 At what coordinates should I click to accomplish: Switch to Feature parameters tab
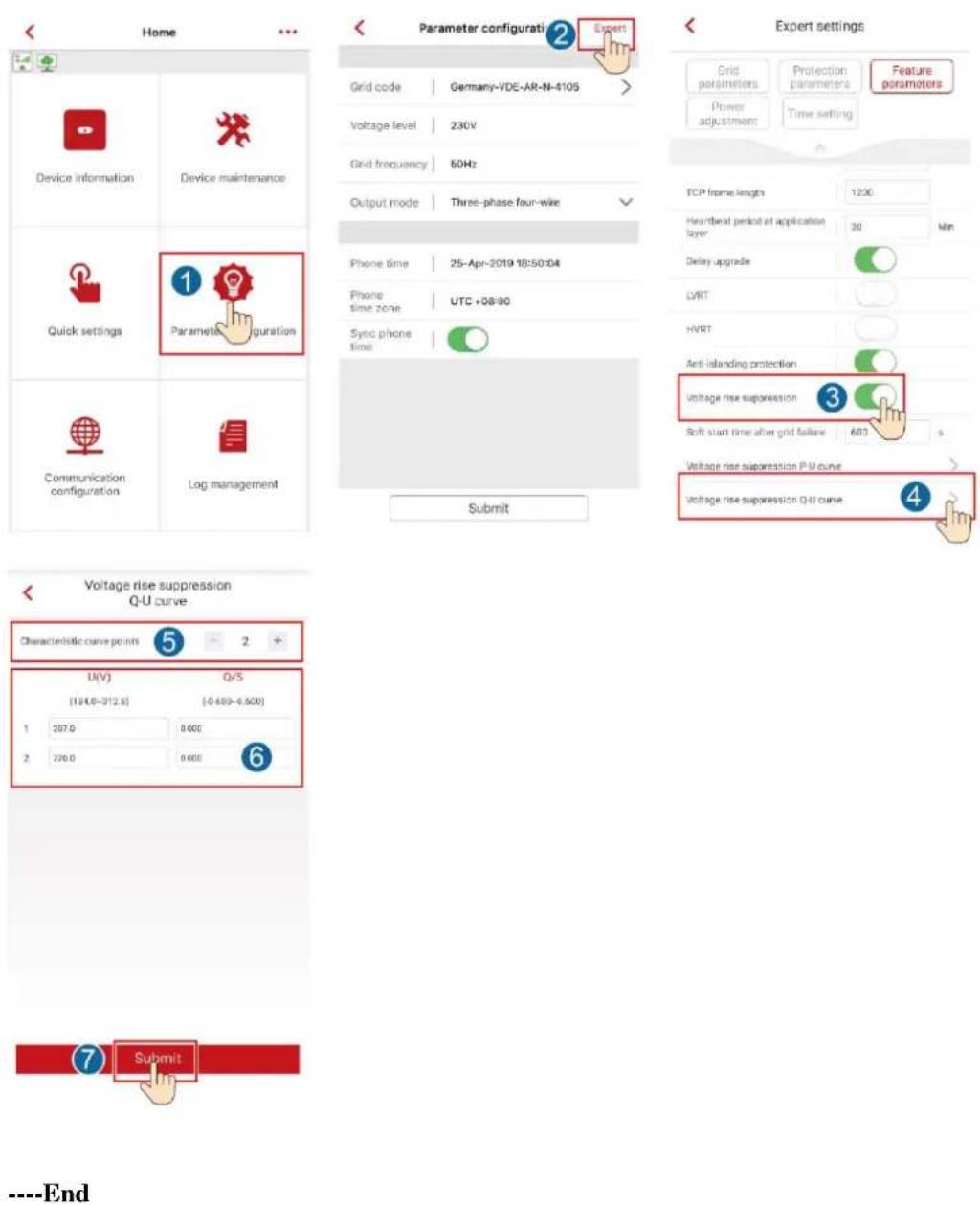click(x=911, y=77)
